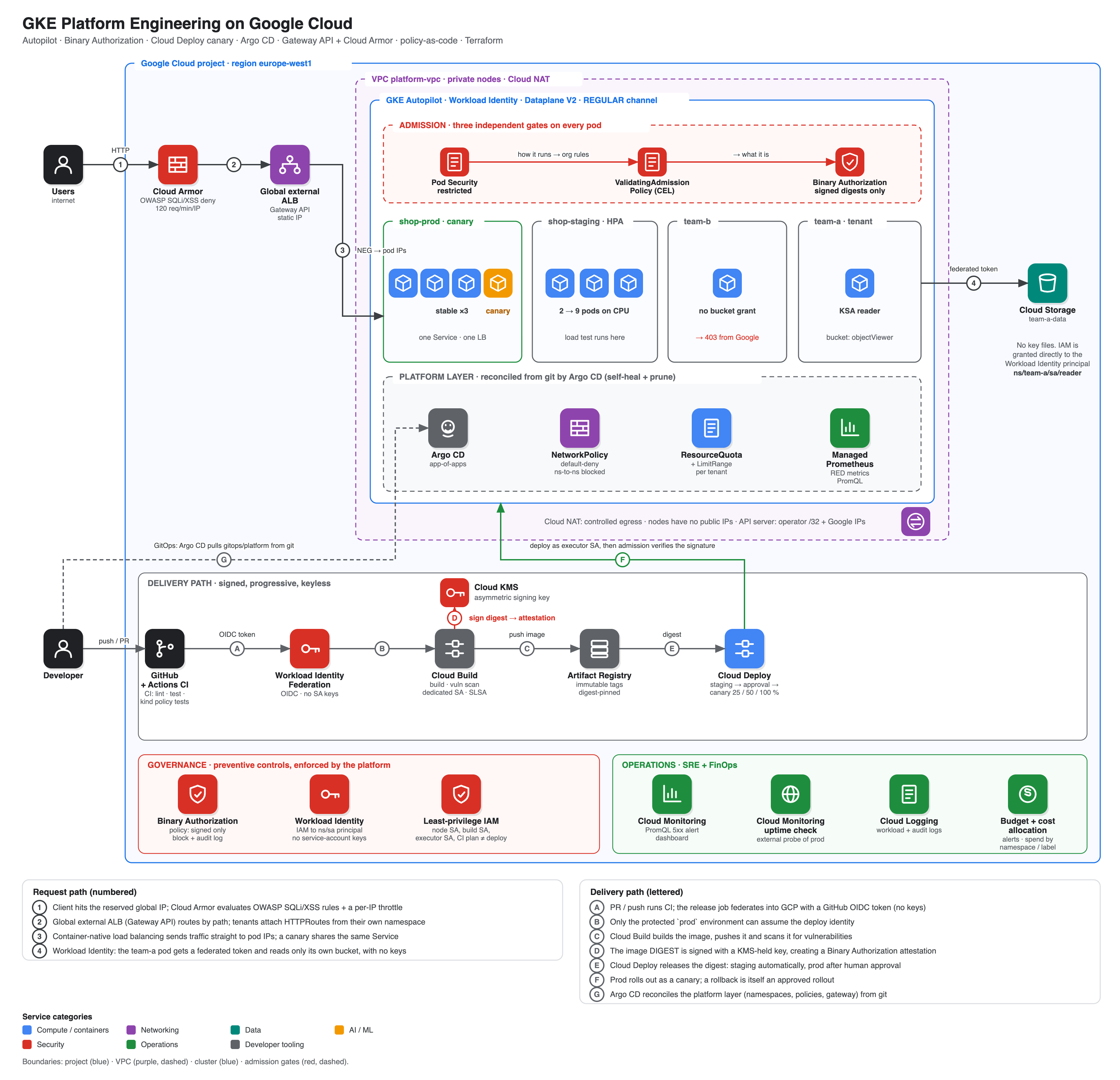The height and width of the screenshot is (1080, 1120).
Task: Click the Workload Identity Federation icon
Action: [310, 649]
